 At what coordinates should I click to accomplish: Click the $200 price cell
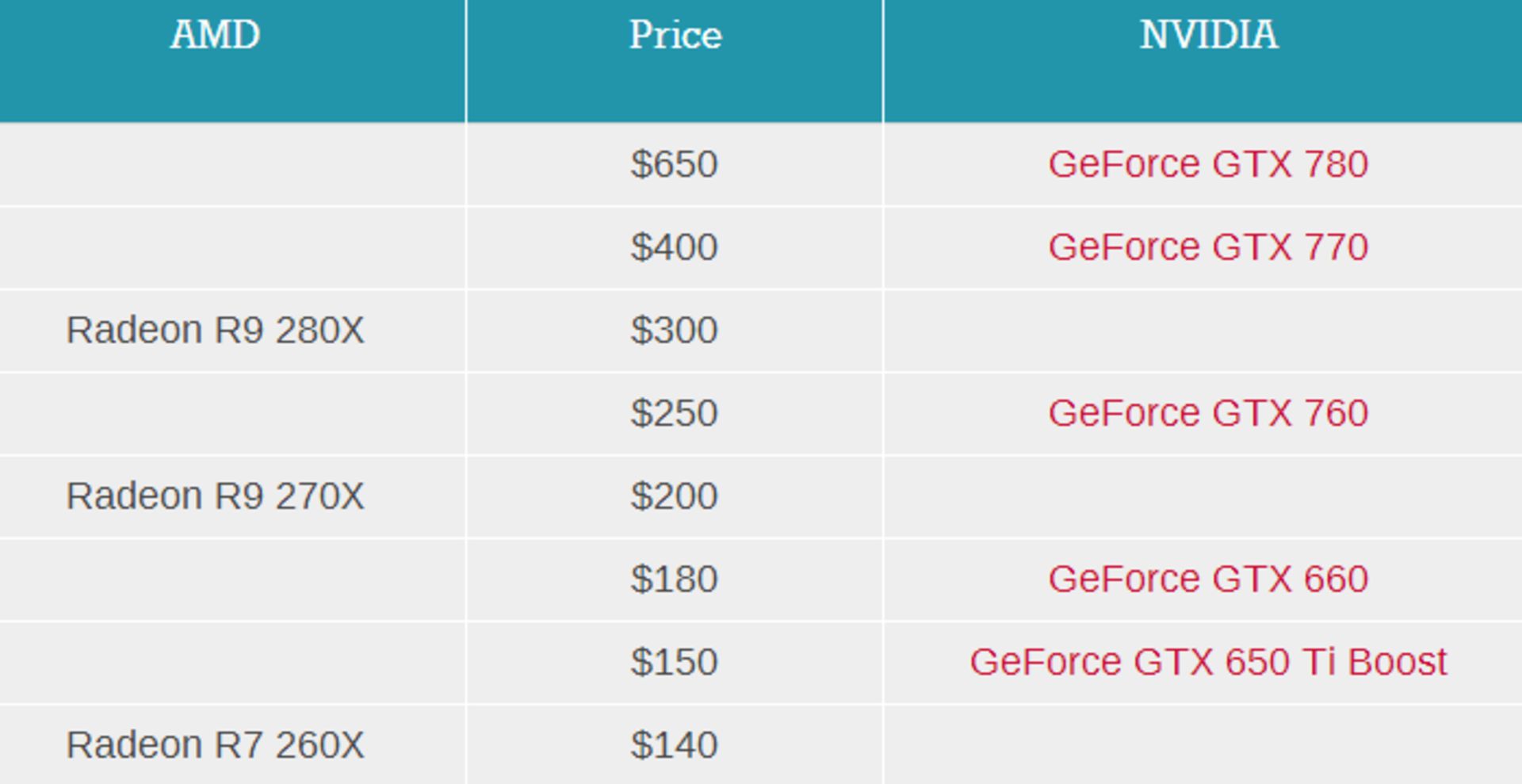(x=675, y=496)
